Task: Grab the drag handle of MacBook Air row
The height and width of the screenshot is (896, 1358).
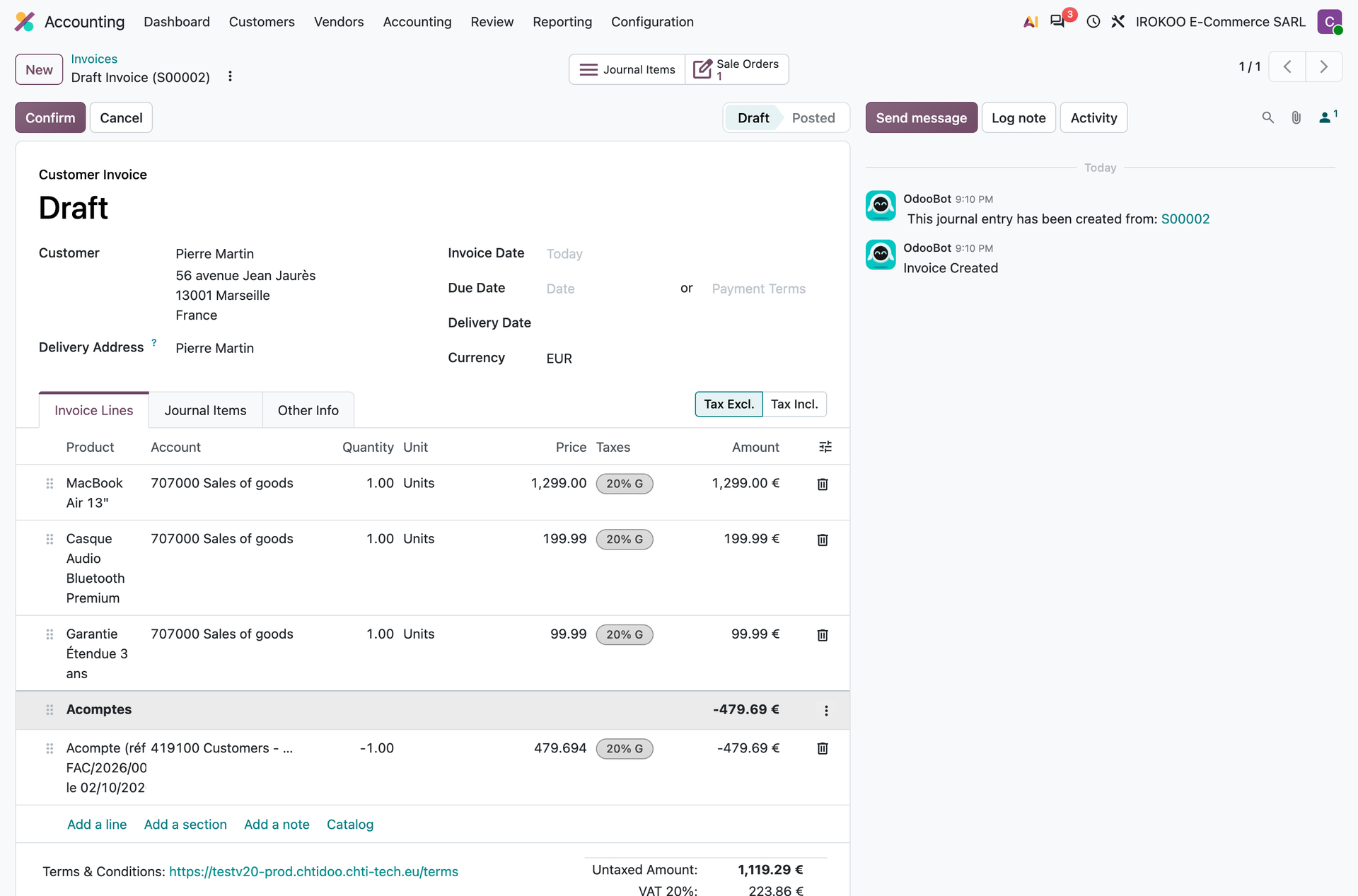Action: pyautogui.click(x=50, y=484)
